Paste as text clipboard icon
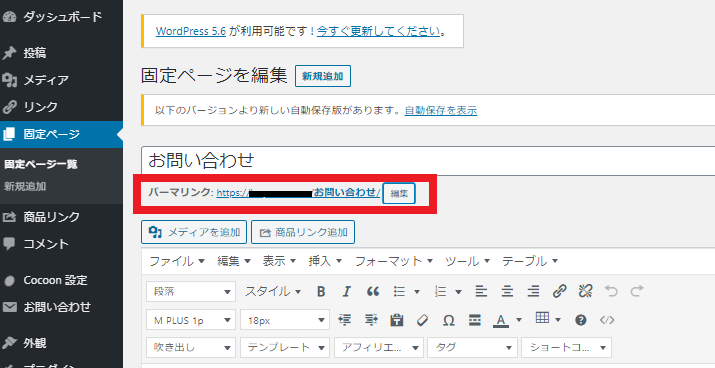Viewport: 715px width, 368px height. click(397, 320)
